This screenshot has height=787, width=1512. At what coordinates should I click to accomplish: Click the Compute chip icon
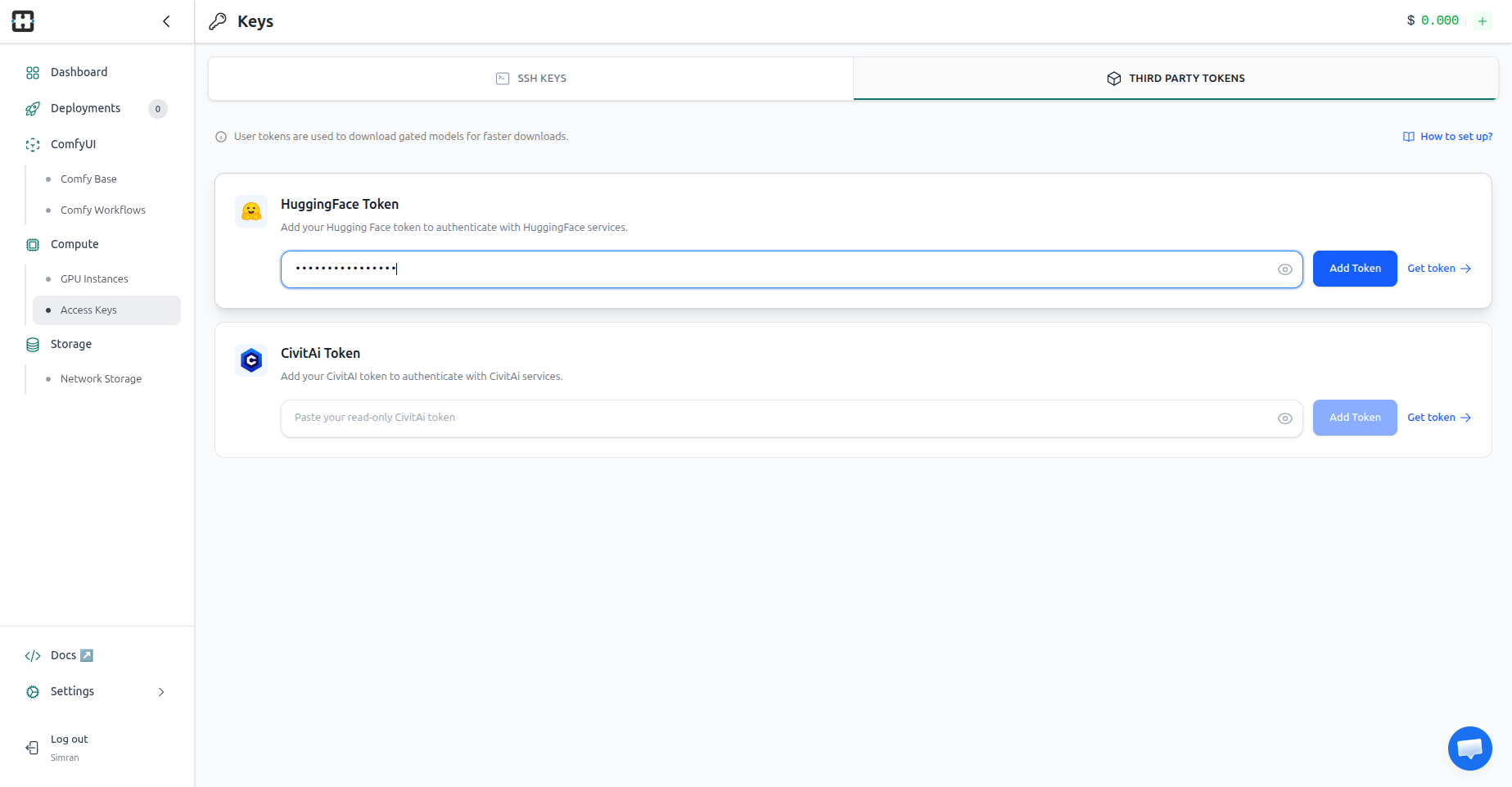coord(33,245)
